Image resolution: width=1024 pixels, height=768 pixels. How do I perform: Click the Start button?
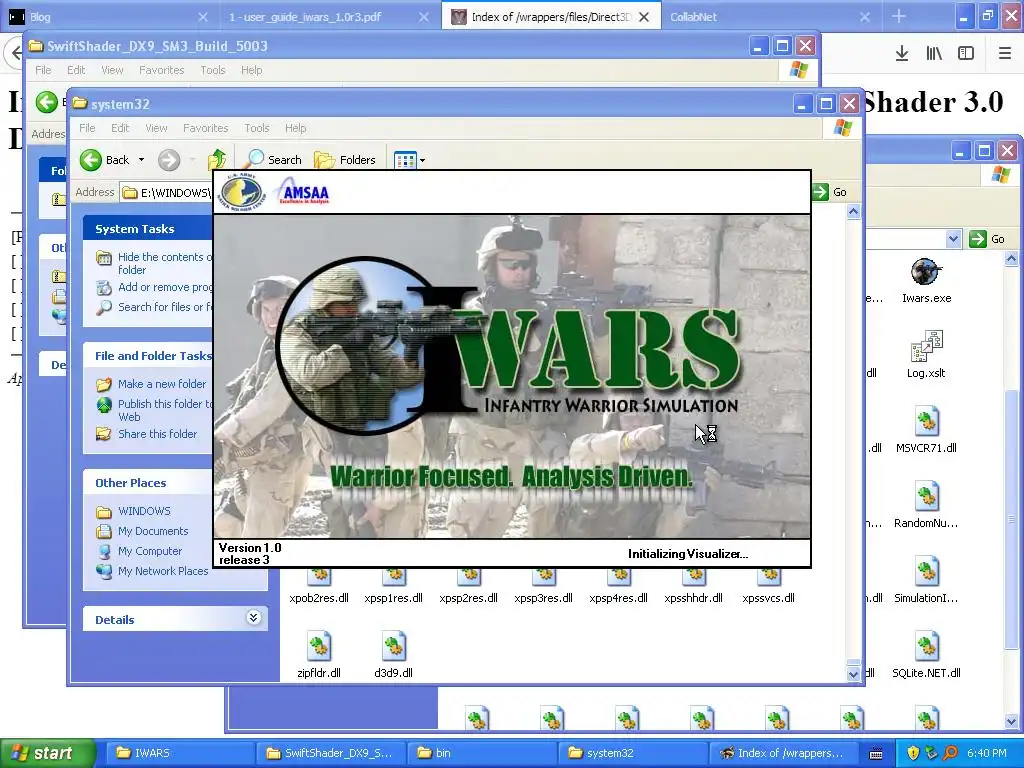click(x=48, y=753)
